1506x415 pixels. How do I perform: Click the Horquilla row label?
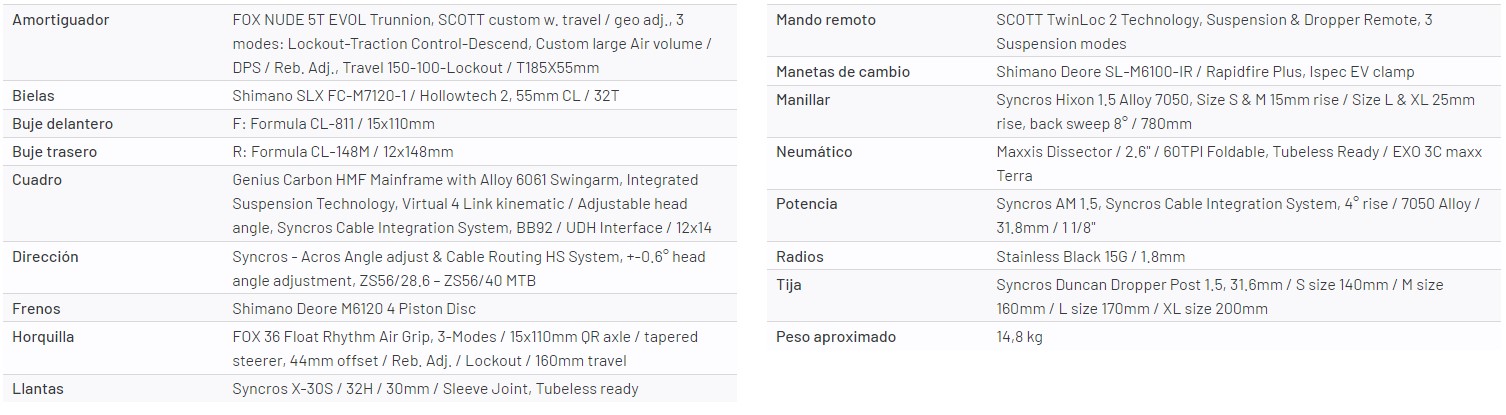tap(43, 337)
